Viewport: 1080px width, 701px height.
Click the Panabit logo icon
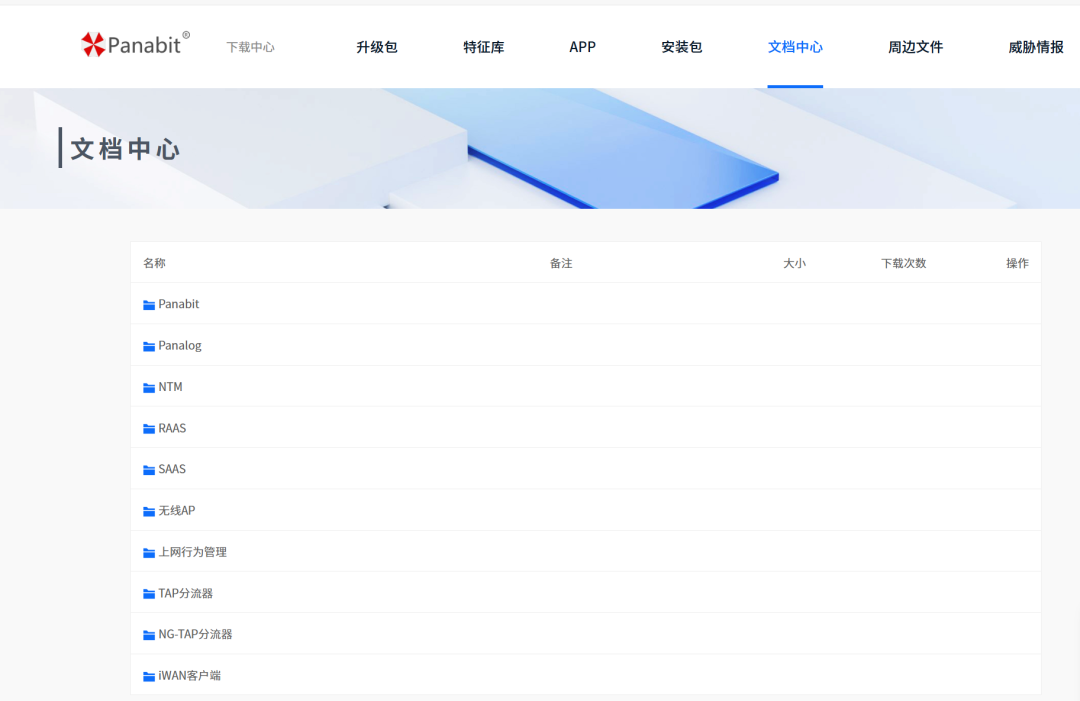pos(96,42)
